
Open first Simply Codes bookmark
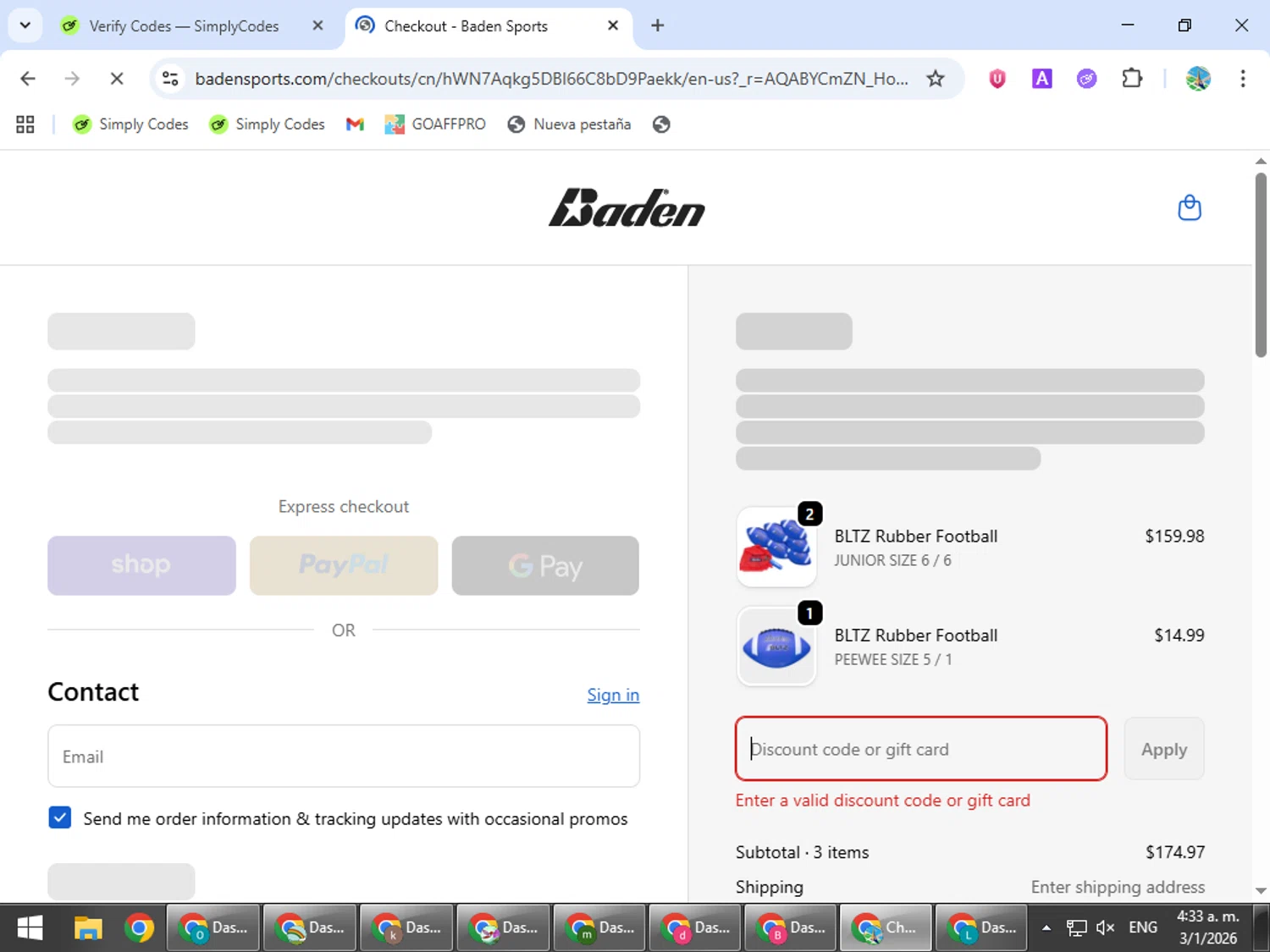pos(130,124)
